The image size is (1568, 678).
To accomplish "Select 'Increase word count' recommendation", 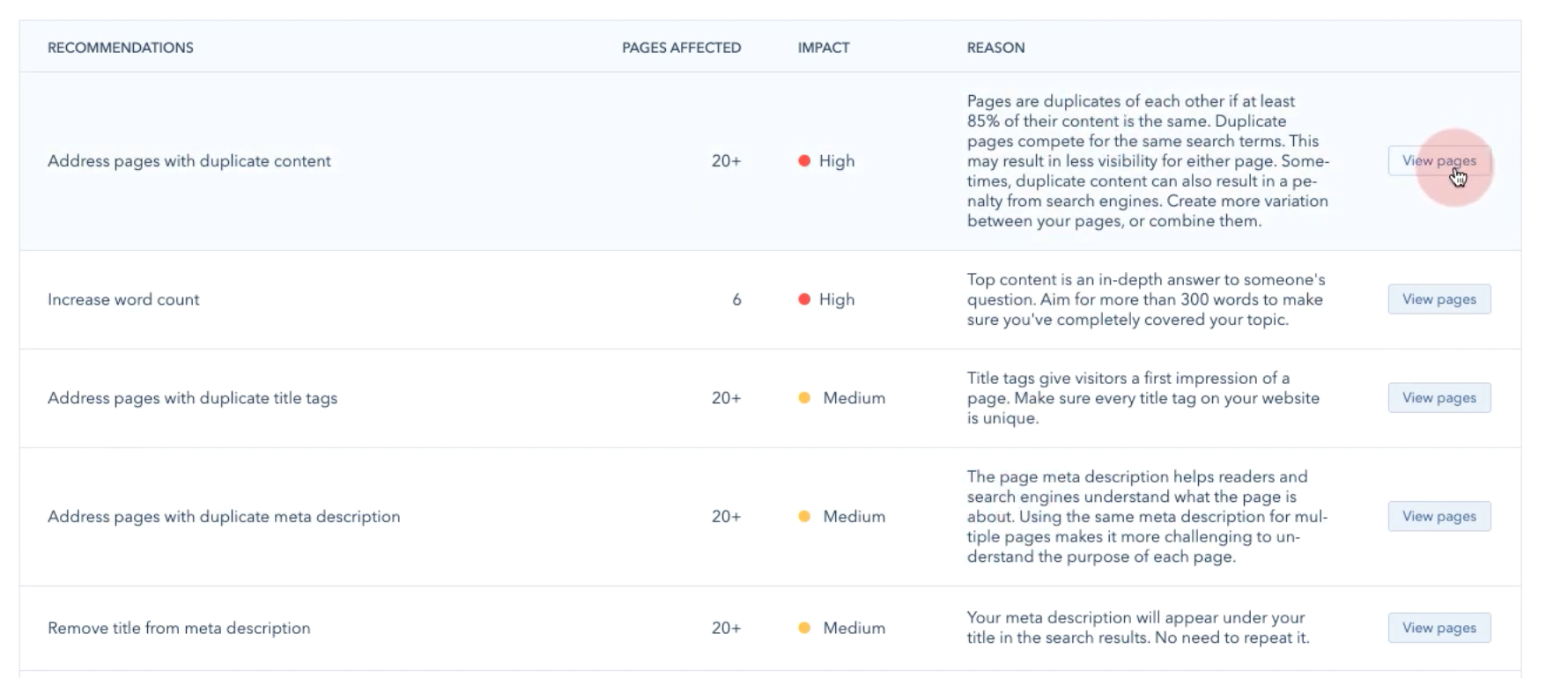I will (123, 299).
